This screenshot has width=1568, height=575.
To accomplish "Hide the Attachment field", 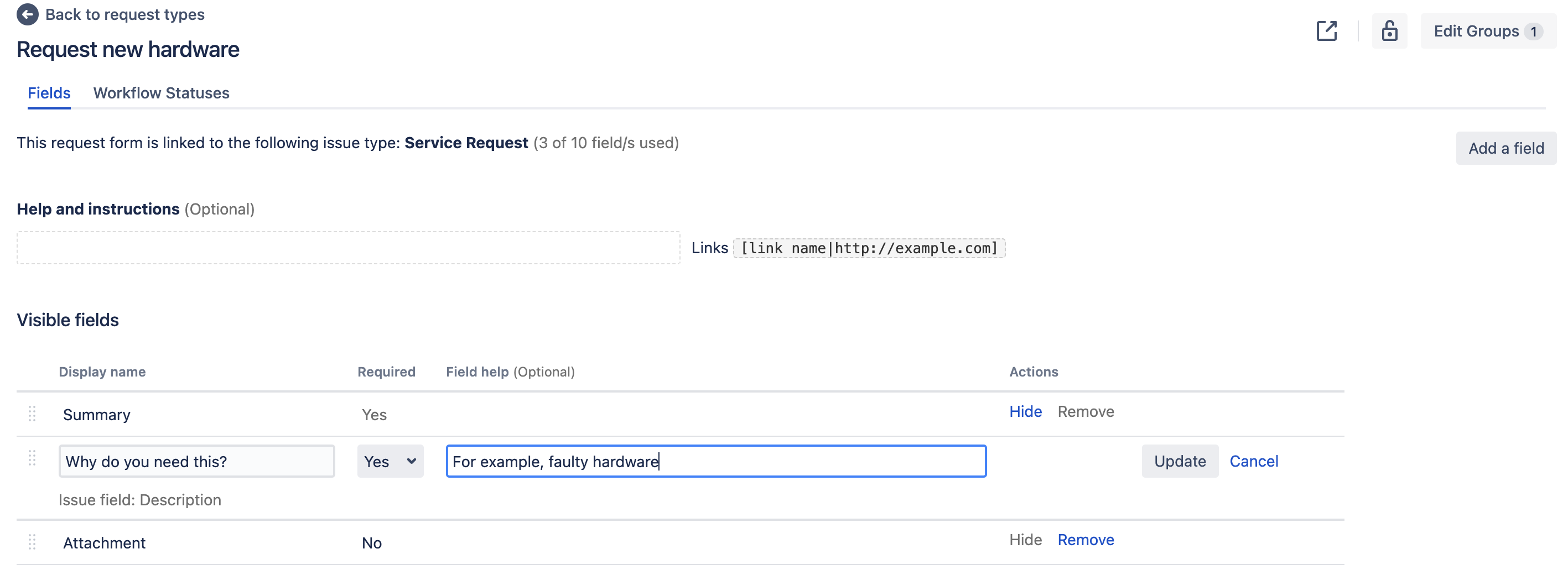I will [1025, 540].
